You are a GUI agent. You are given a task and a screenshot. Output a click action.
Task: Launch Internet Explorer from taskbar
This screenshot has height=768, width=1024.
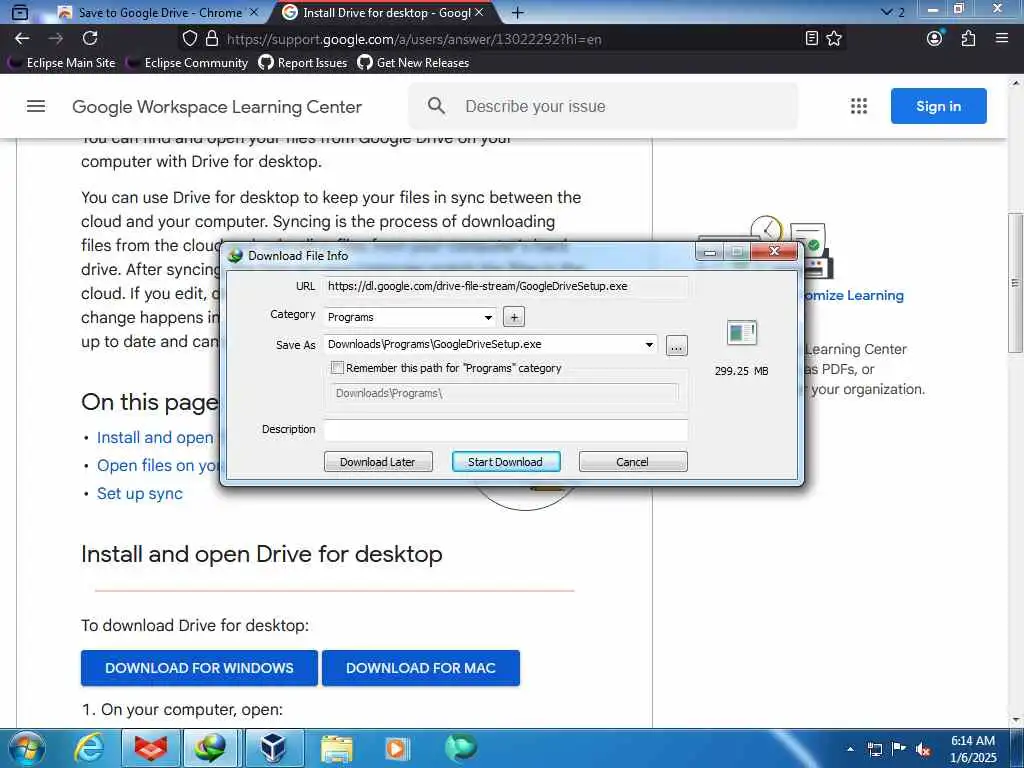click(89, 748)
